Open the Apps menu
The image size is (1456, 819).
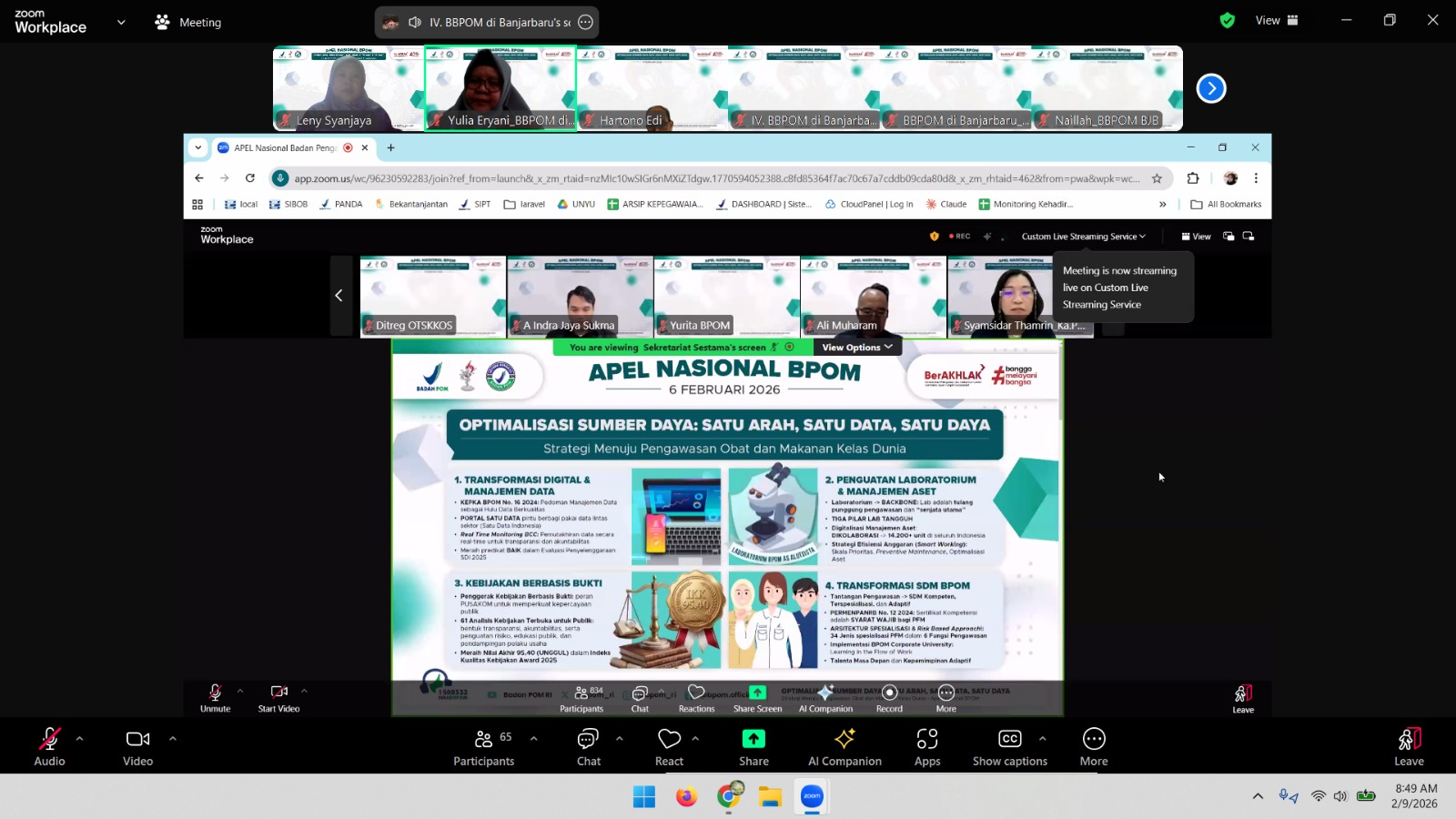coord(927,746)
